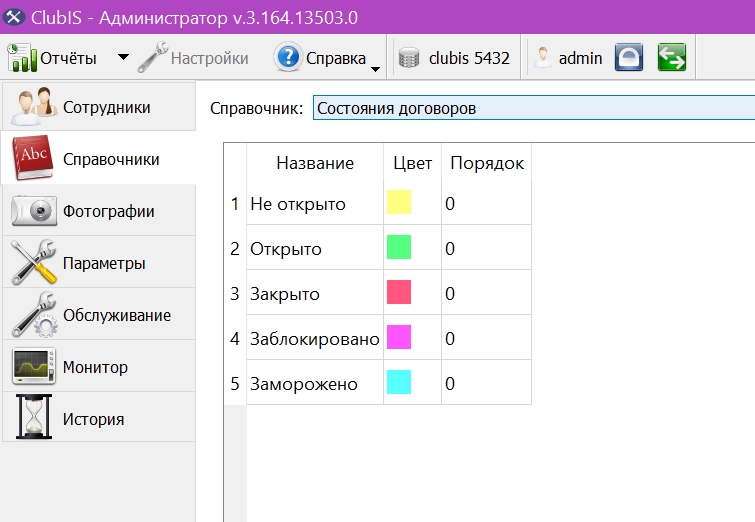Click the Сотрудники people icon
Viewport: 755px width, 522px height.
[34, 106]
